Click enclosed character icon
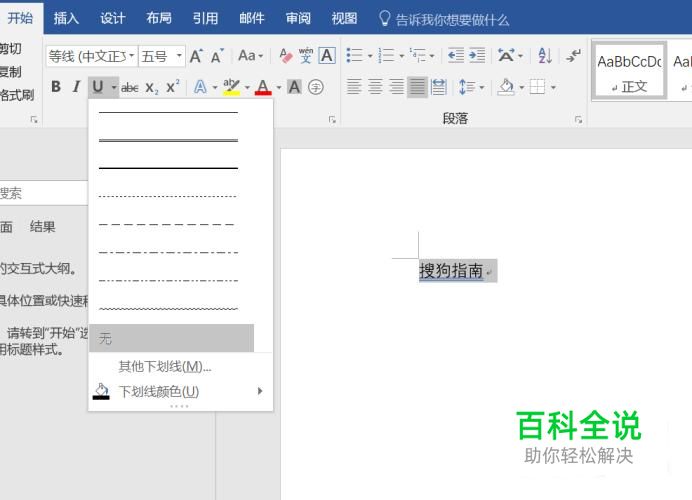 coord(316,87)
